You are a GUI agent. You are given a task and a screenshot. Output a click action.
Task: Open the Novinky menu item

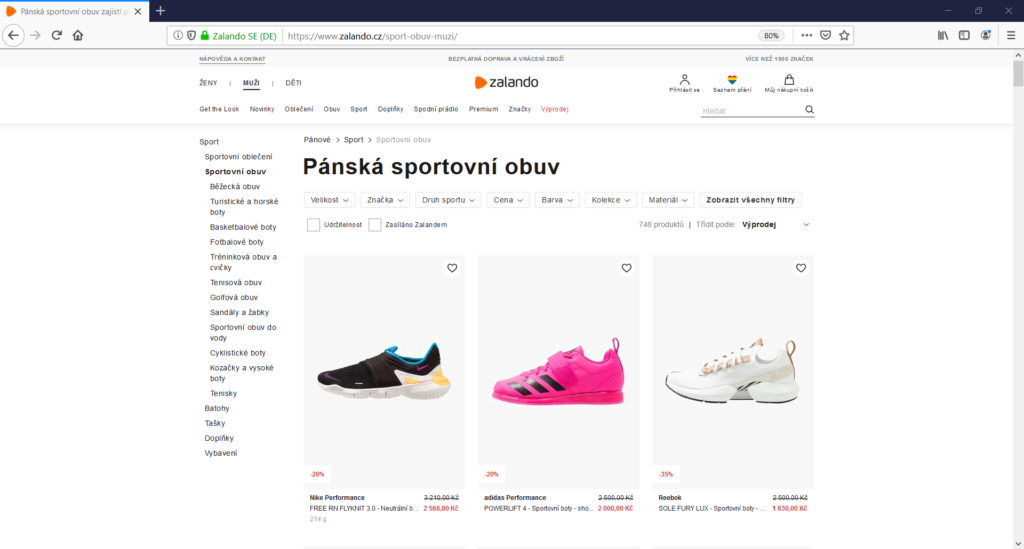[262, 109]
